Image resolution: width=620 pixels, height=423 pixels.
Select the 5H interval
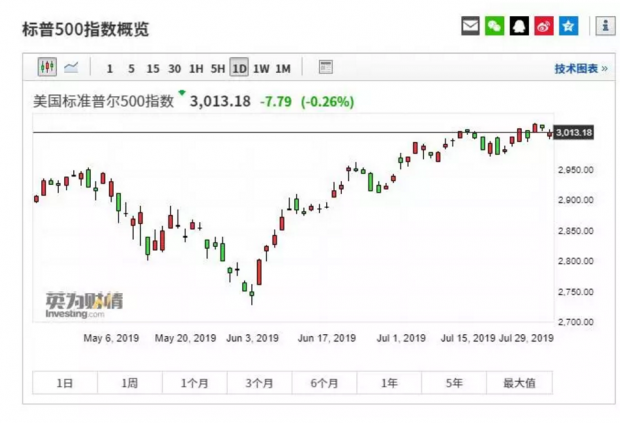pyautogui.click(x=217, y=69)
